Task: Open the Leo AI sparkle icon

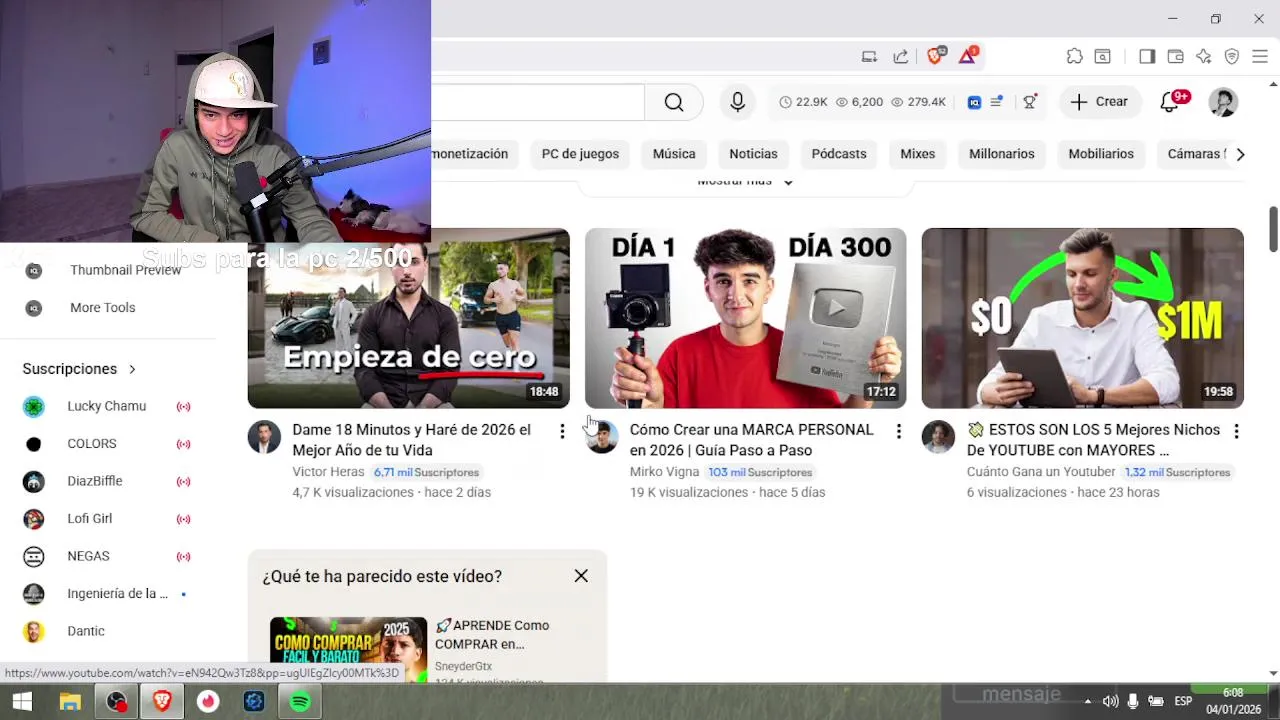Action: (1203, 57)
